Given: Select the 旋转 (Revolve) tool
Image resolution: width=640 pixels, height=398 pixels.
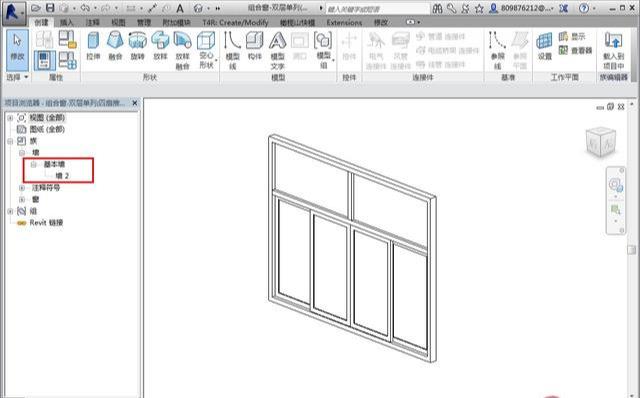Looking at the screenshot, I should coord(138,47).
